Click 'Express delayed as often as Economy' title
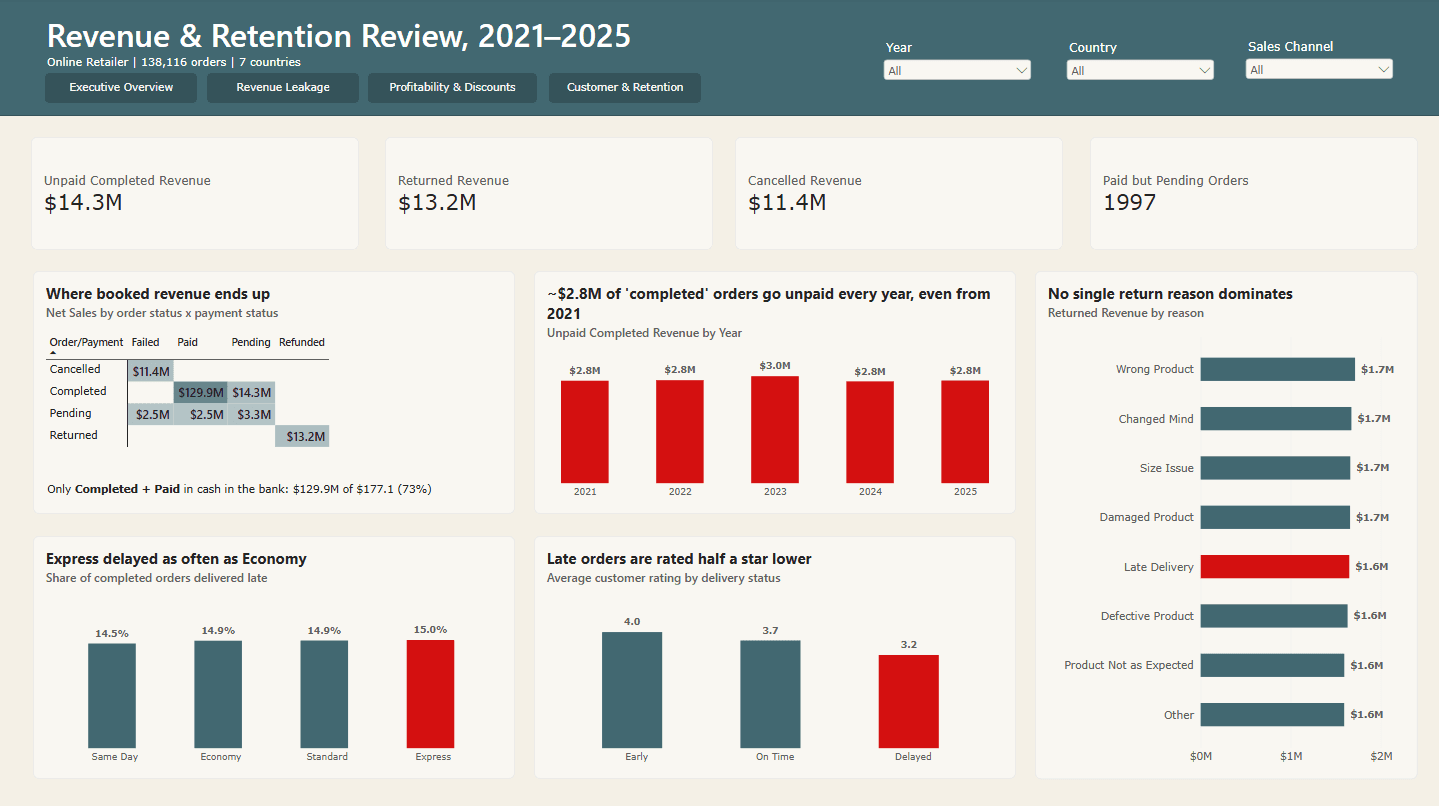 176,559
